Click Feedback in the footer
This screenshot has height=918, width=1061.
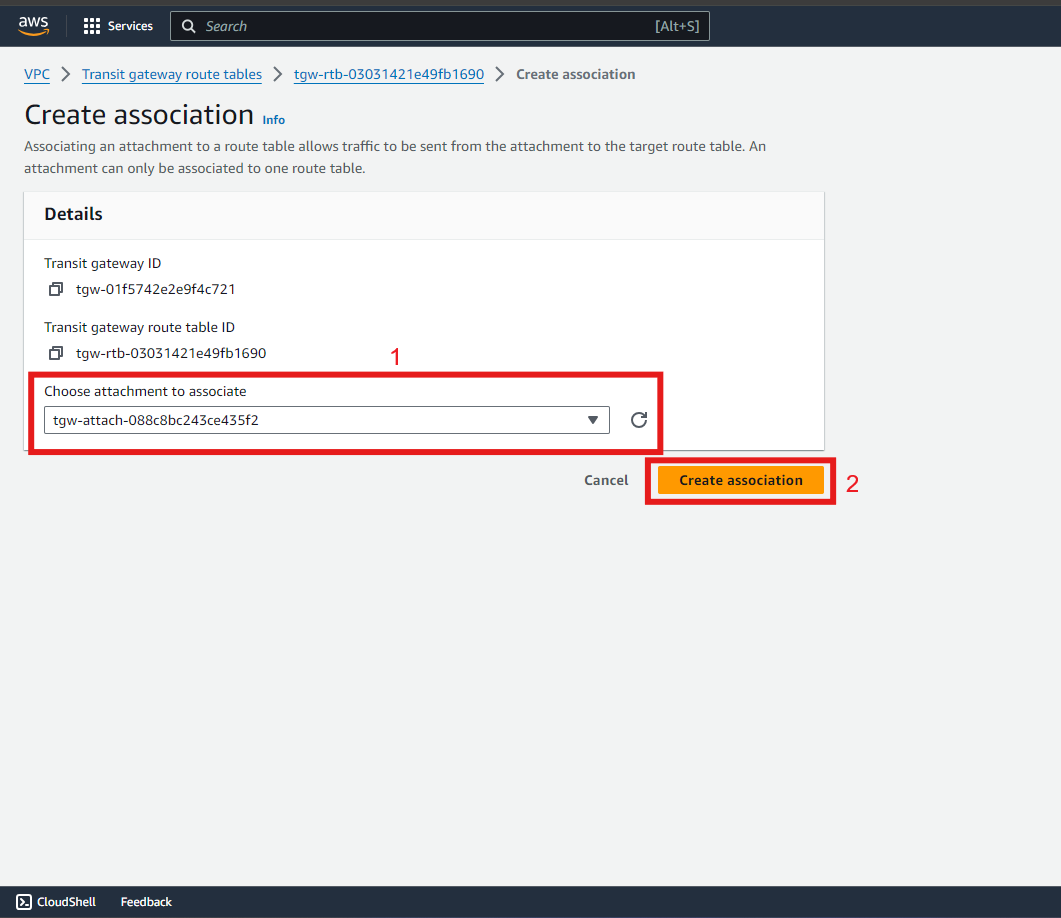(x=146, y=902)
